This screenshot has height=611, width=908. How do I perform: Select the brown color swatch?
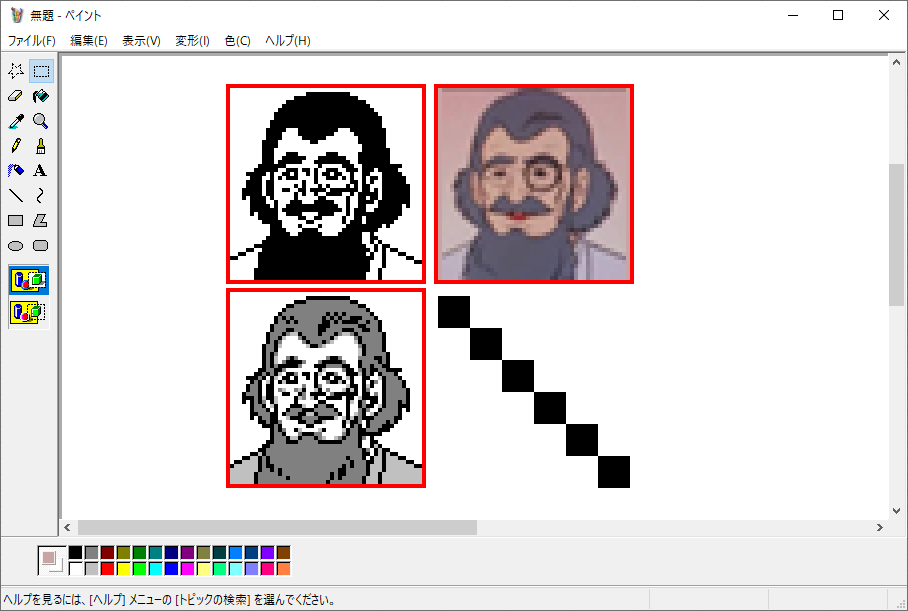point(284,553)
